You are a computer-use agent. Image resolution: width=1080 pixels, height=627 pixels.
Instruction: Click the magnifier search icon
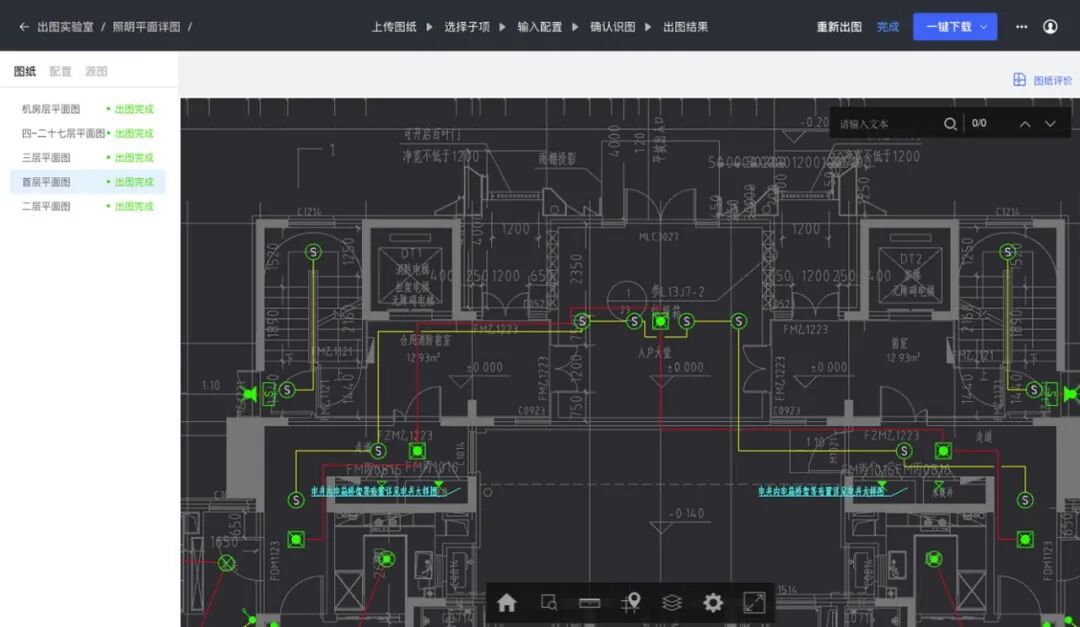tap(950, 124)
